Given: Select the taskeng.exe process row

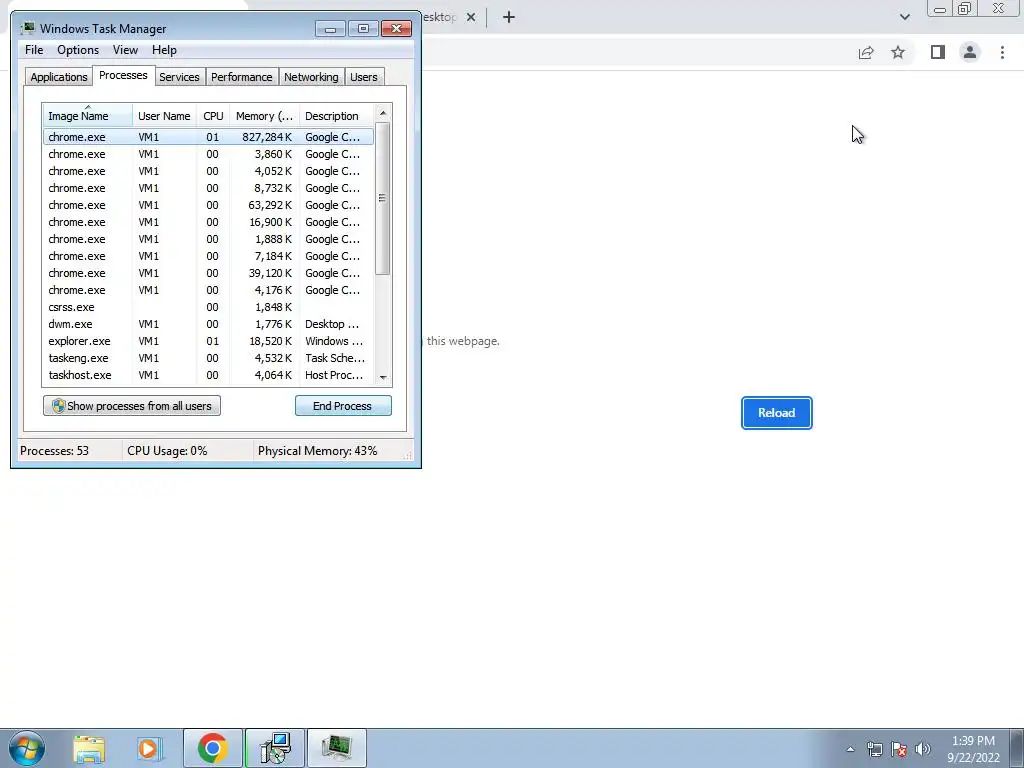Looking at the screenshot, I should pyautogui.click(x=208, y=358).
